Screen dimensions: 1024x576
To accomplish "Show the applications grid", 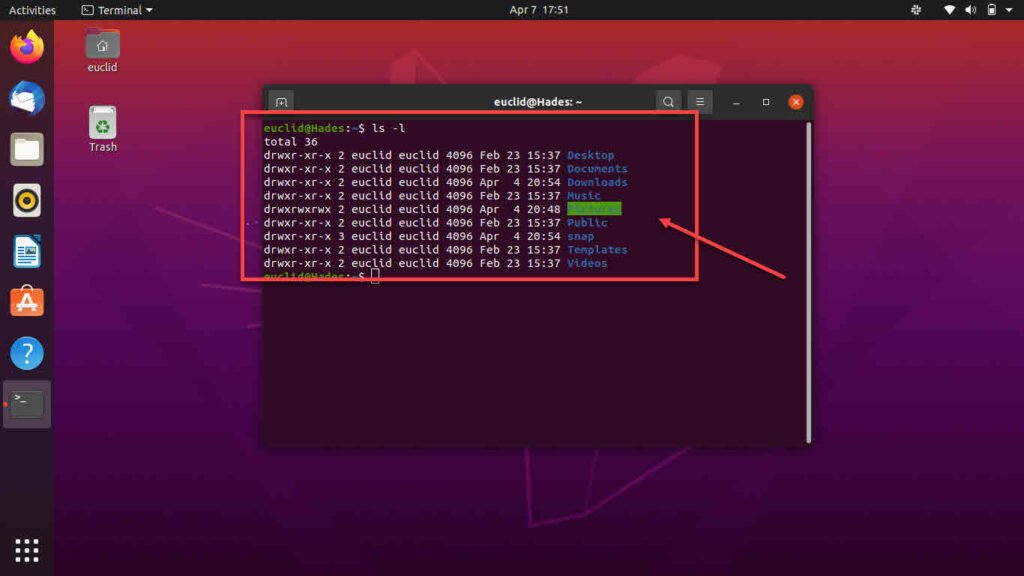I will tap(27, 549).
